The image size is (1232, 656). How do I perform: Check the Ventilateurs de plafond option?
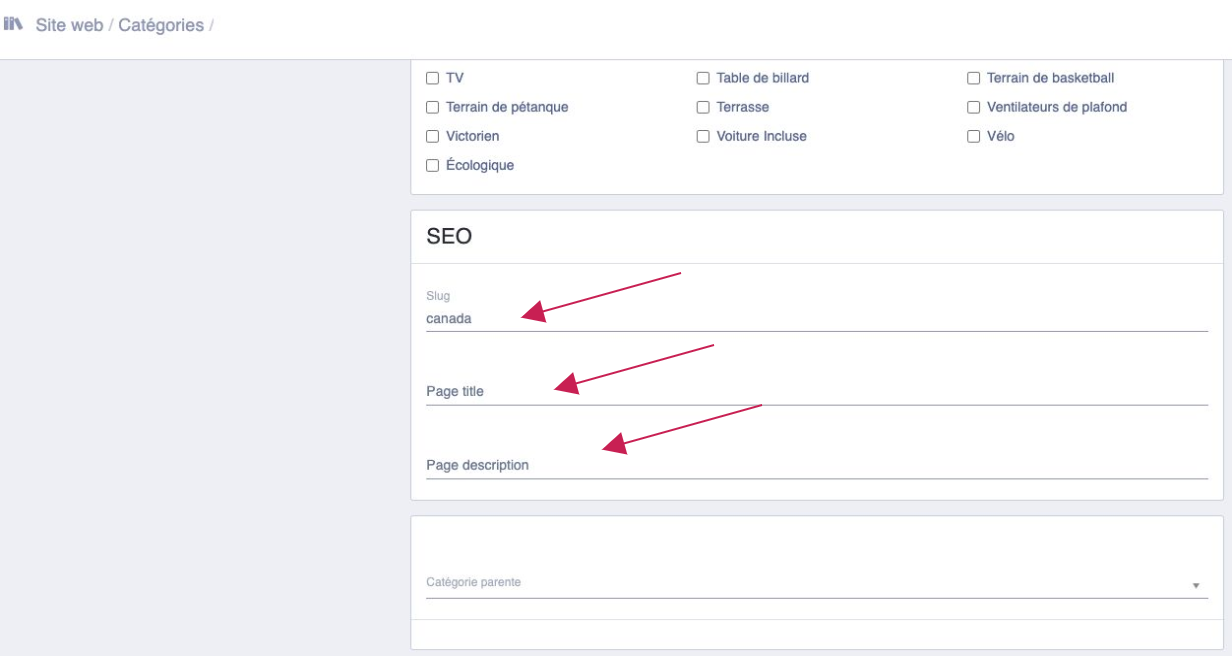coord(973,107)
